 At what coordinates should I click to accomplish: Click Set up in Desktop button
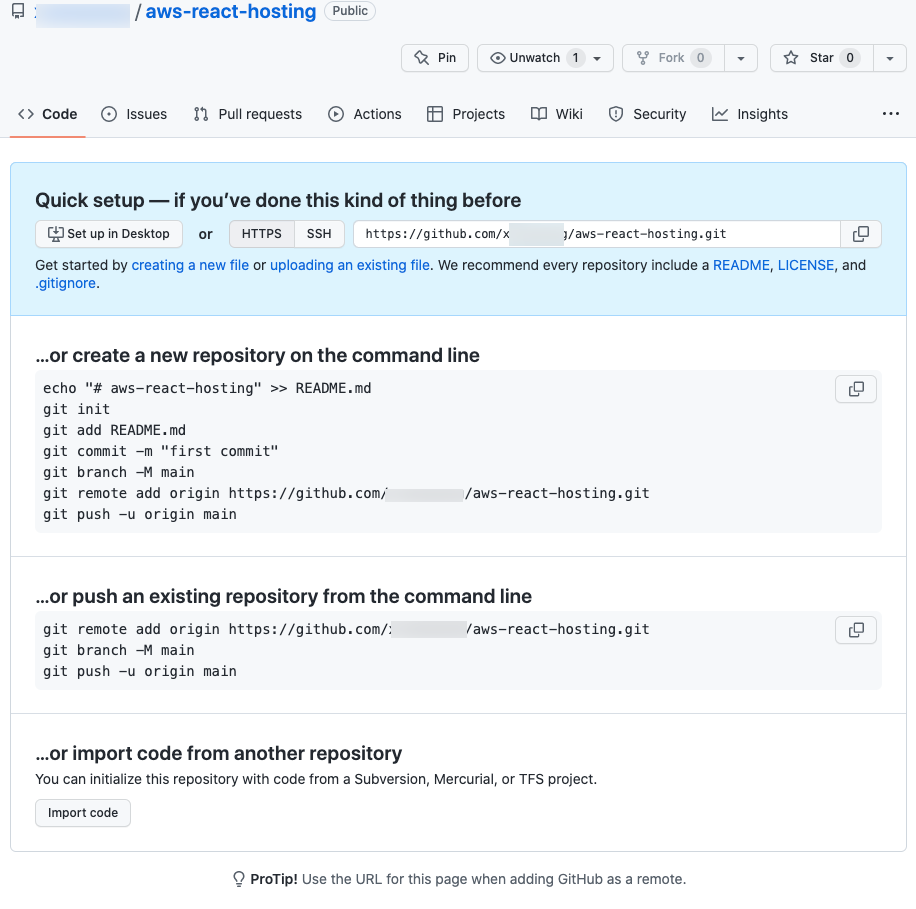click(x=109, y=234)
